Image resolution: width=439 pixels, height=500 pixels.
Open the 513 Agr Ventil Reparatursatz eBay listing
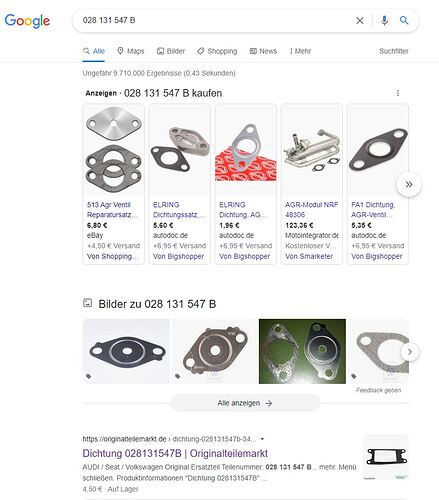pos(113,184)
